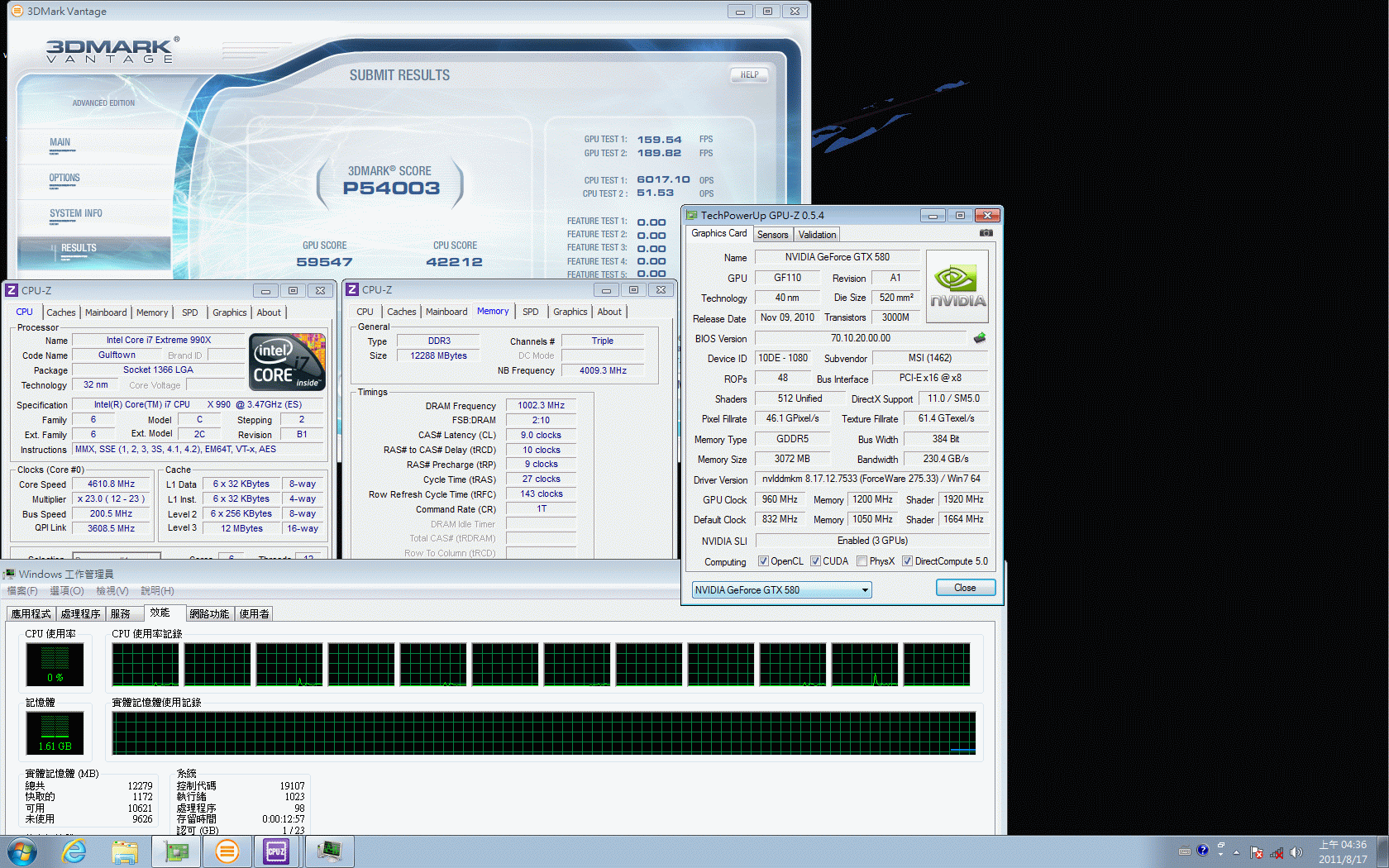1389x868 pixels.
Task: Click the Close button in GPU-Z
Action: coord(965,588)
